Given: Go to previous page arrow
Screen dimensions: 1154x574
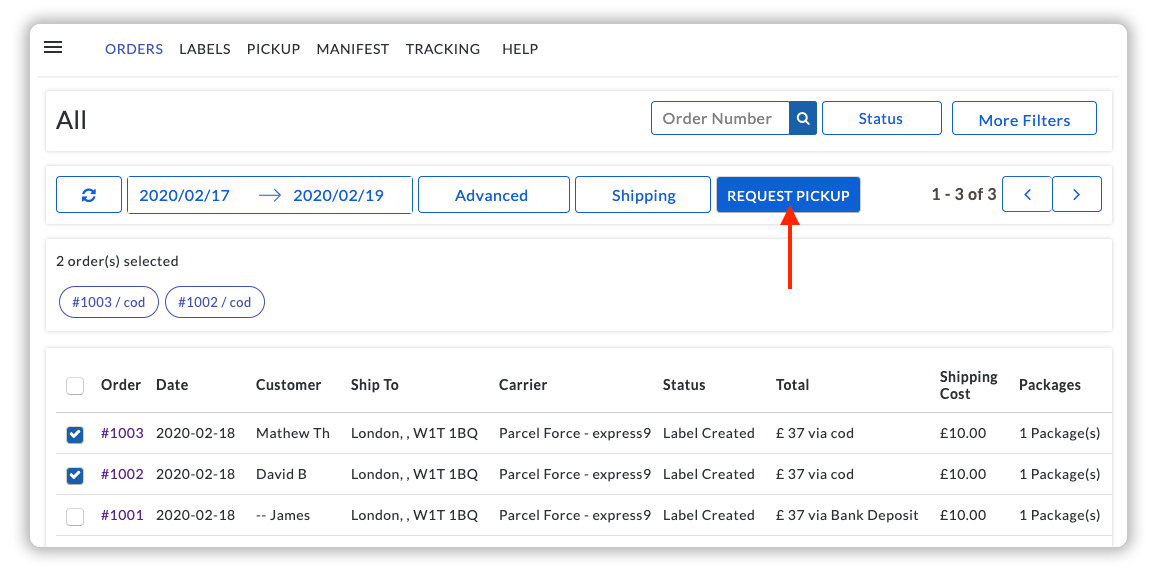Looking at the screenshot, I should coord(1027,194).
